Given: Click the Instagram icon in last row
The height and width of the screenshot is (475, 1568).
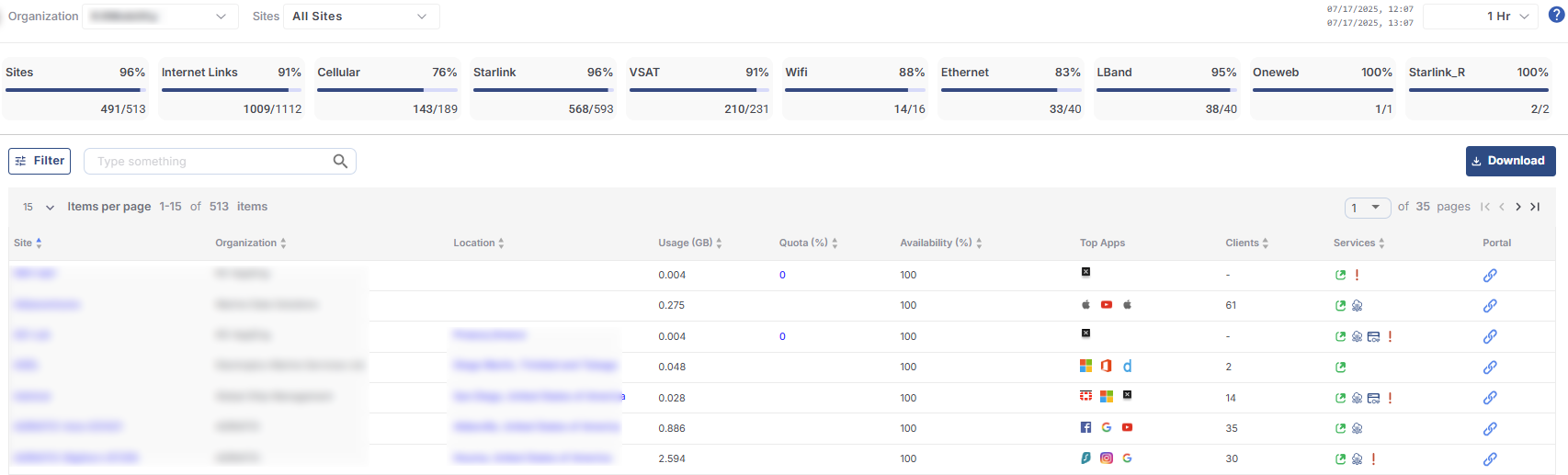Looking at the screenshot, I should click(x=1107, y=458).
